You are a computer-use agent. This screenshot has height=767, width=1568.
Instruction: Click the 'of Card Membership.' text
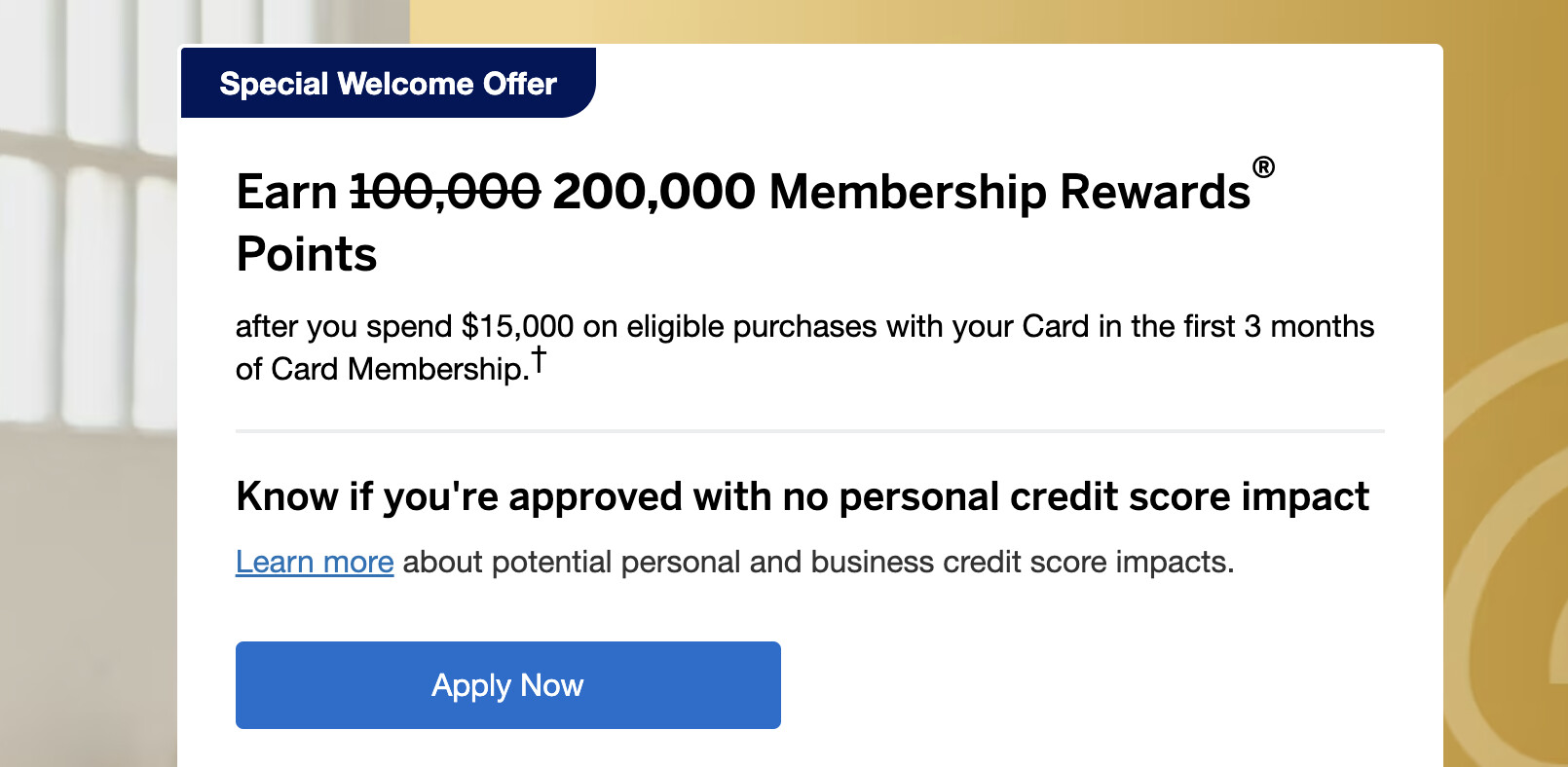point(382,370)
